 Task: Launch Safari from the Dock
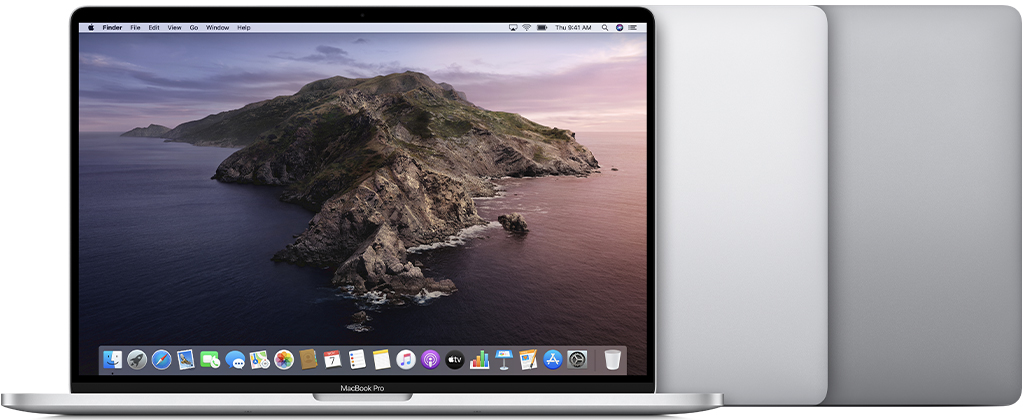pos(161,359)
